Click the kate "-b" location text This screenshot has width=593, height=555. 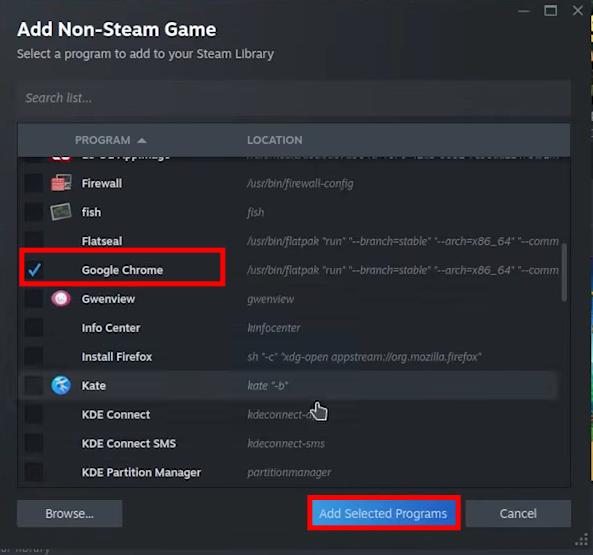[268, 386]
